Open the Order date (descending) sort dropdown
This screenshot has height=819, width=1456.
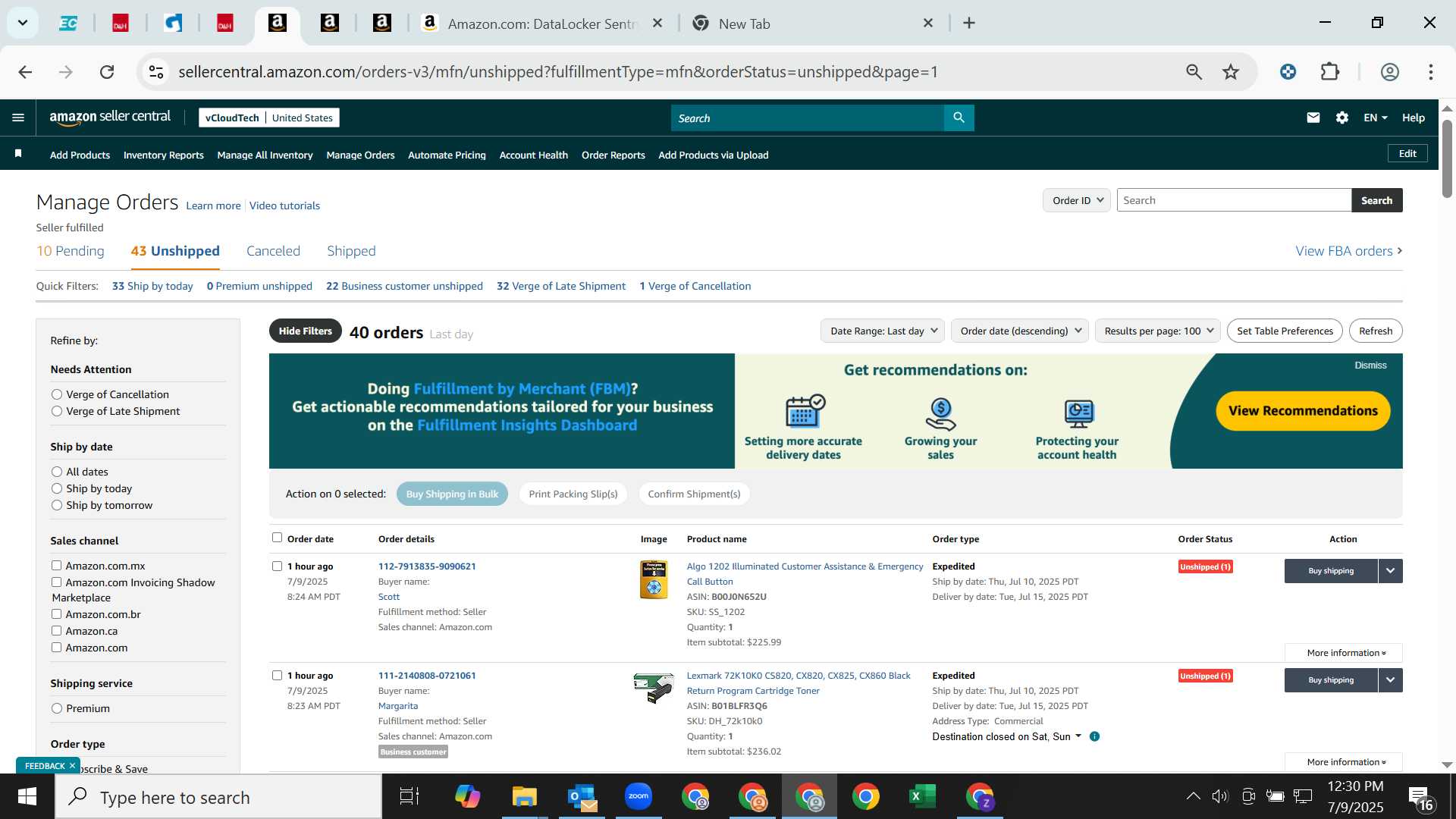[x=1020, y=331]
